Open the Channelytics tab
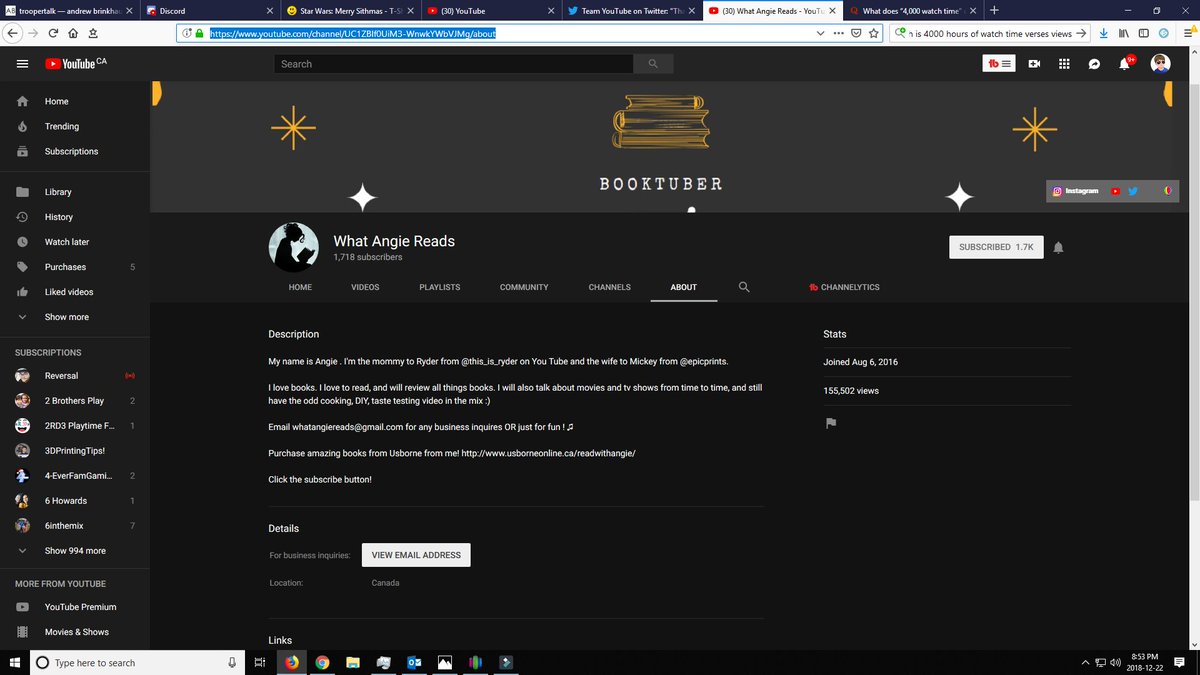This screenshot has height=675, width=1200. (x=844, y=287)
